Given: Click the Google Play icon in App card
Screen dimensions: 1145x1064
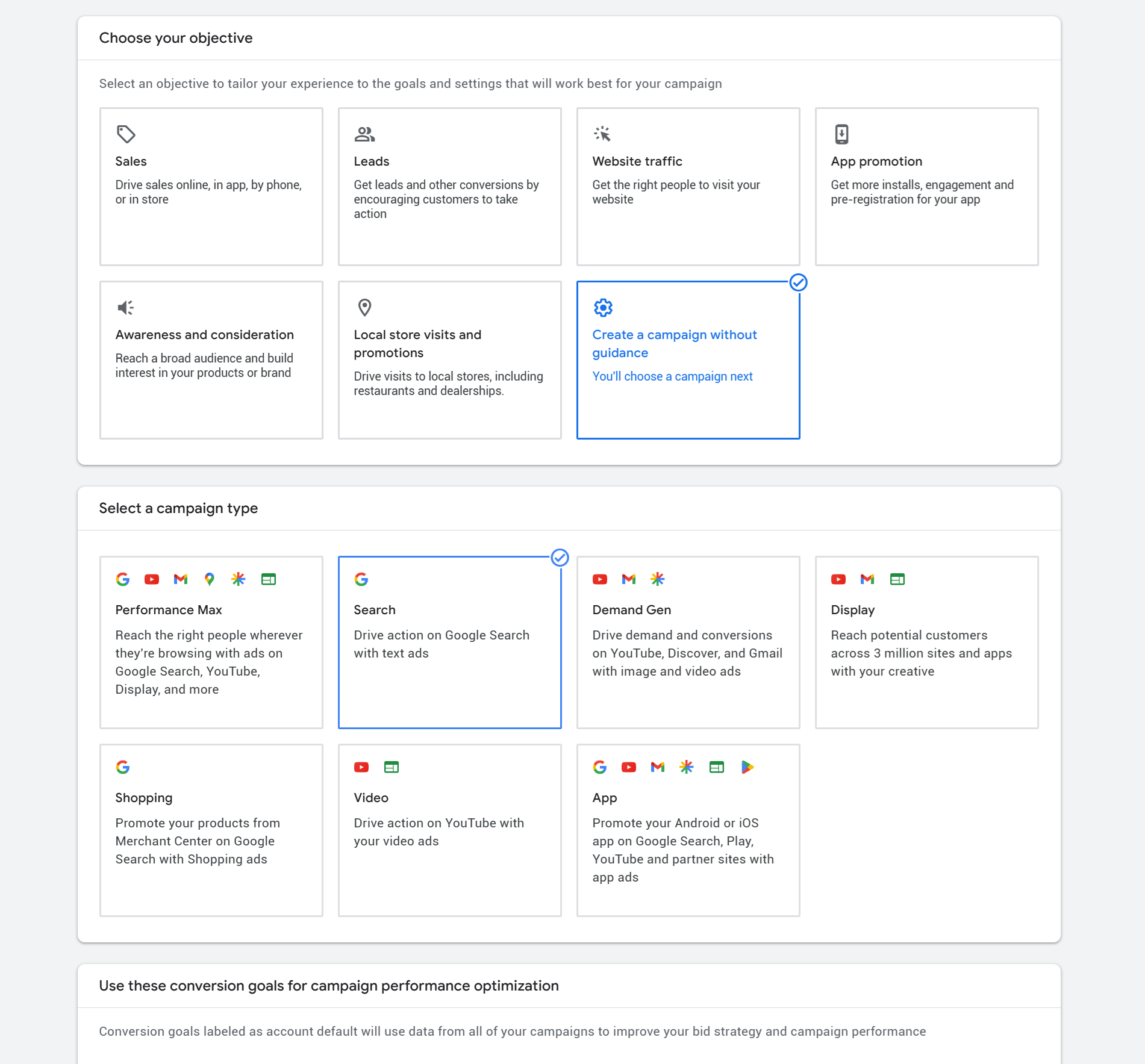Looking at the screenshot, I should click(x=747, y=767).
